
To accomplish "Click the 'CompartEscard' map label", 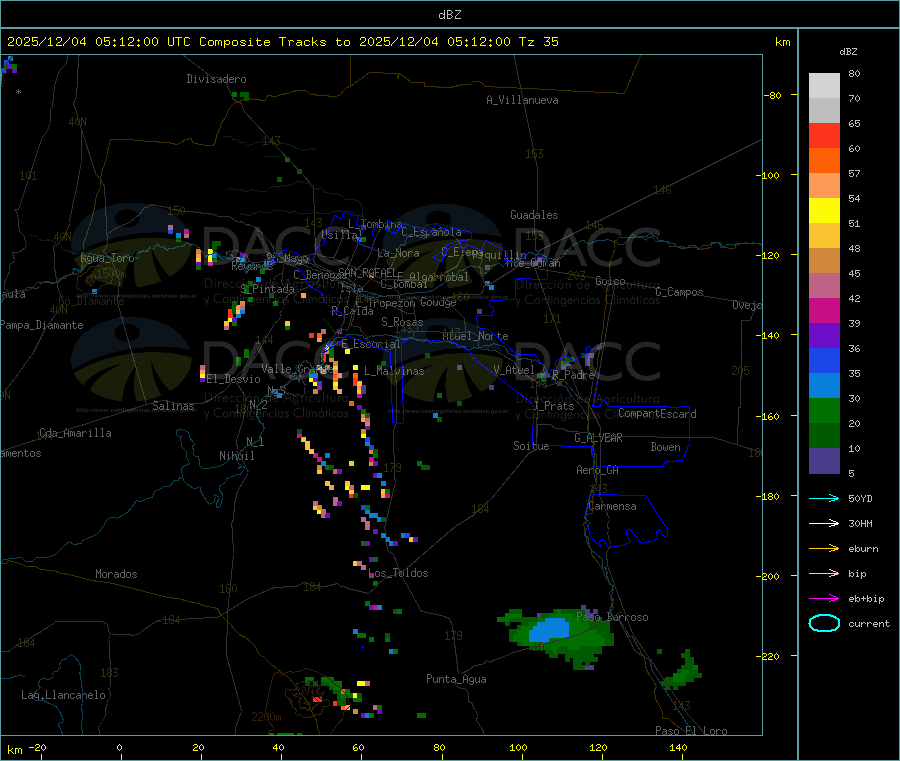I will pyautogui.click(x=657, y=413).
